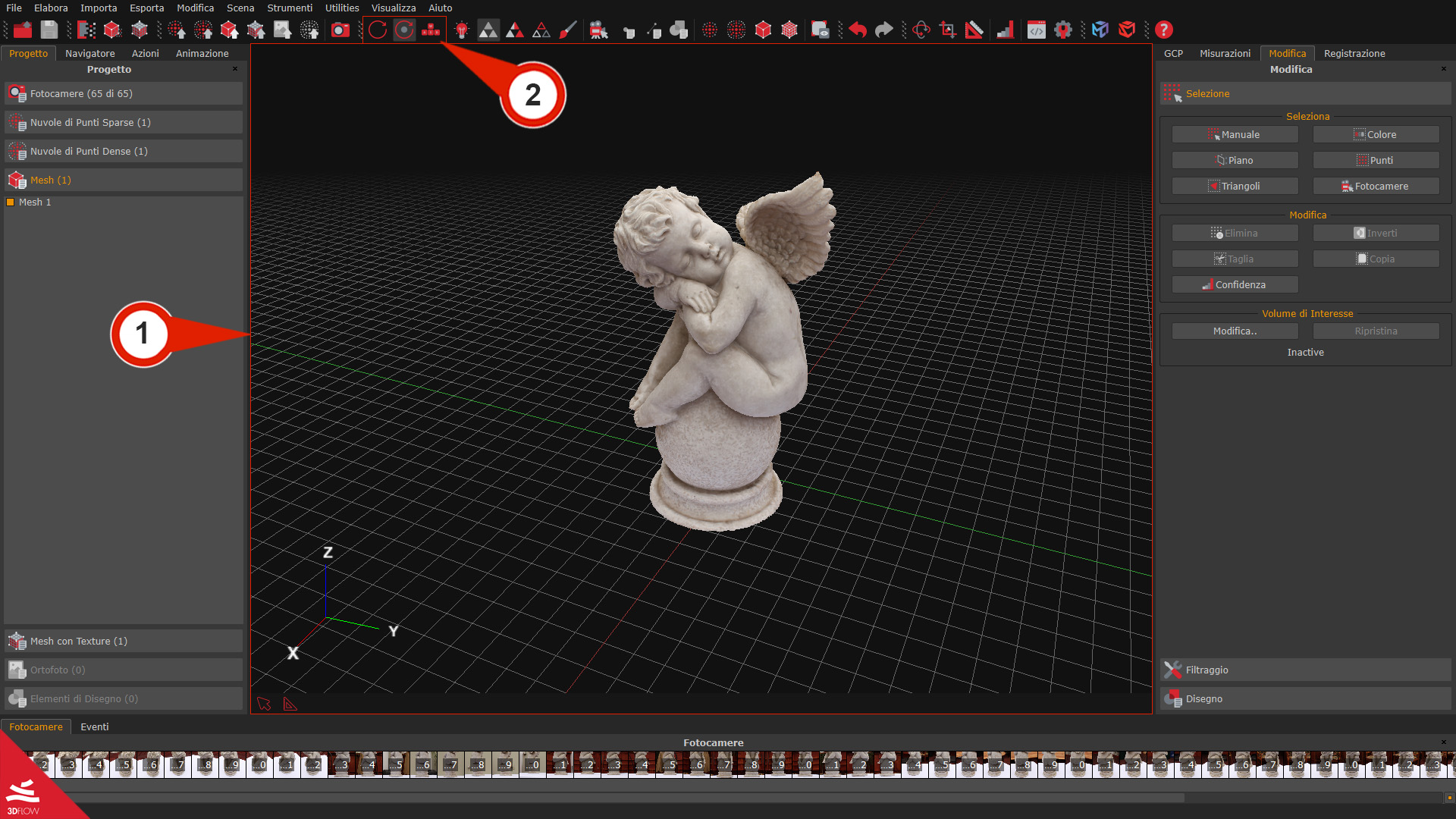The height and width of the screenshot is (819, 1456).
Task: Open a new project with the New Project icon
Action: pyautogui.click(x=23, y=30)
